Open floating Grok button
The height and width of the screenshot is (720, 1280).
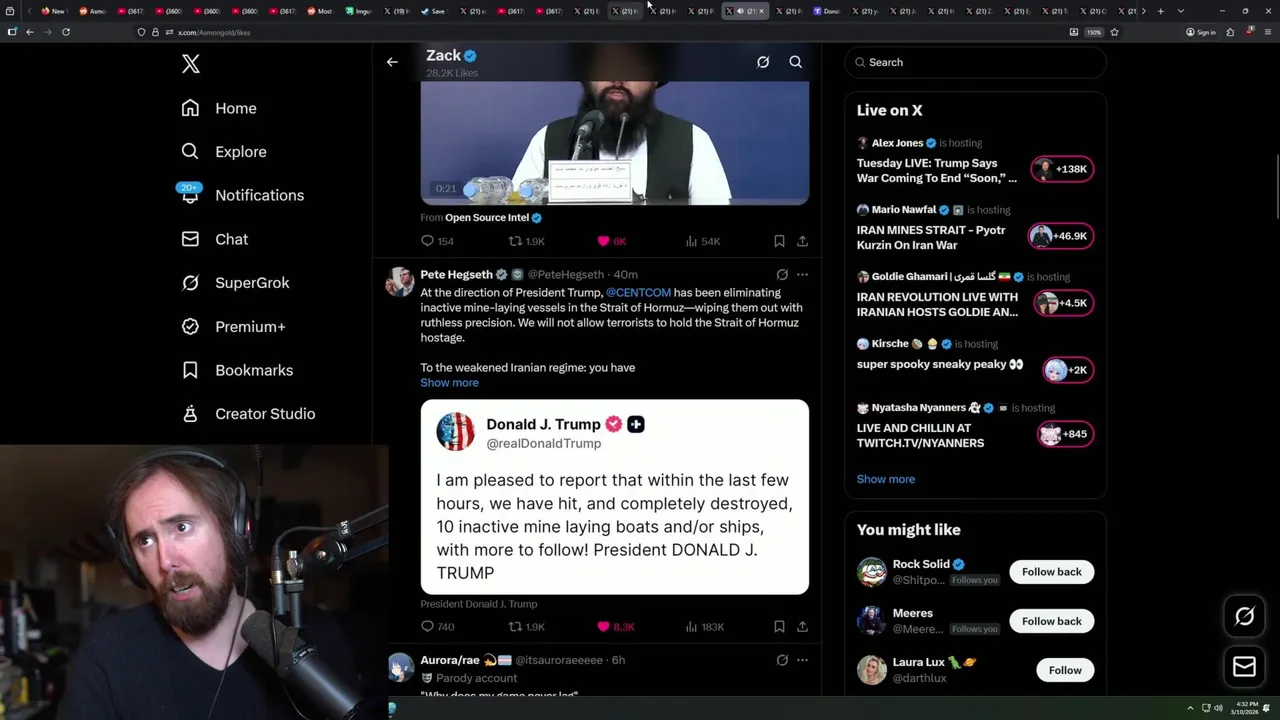[x=1244, y=616]
